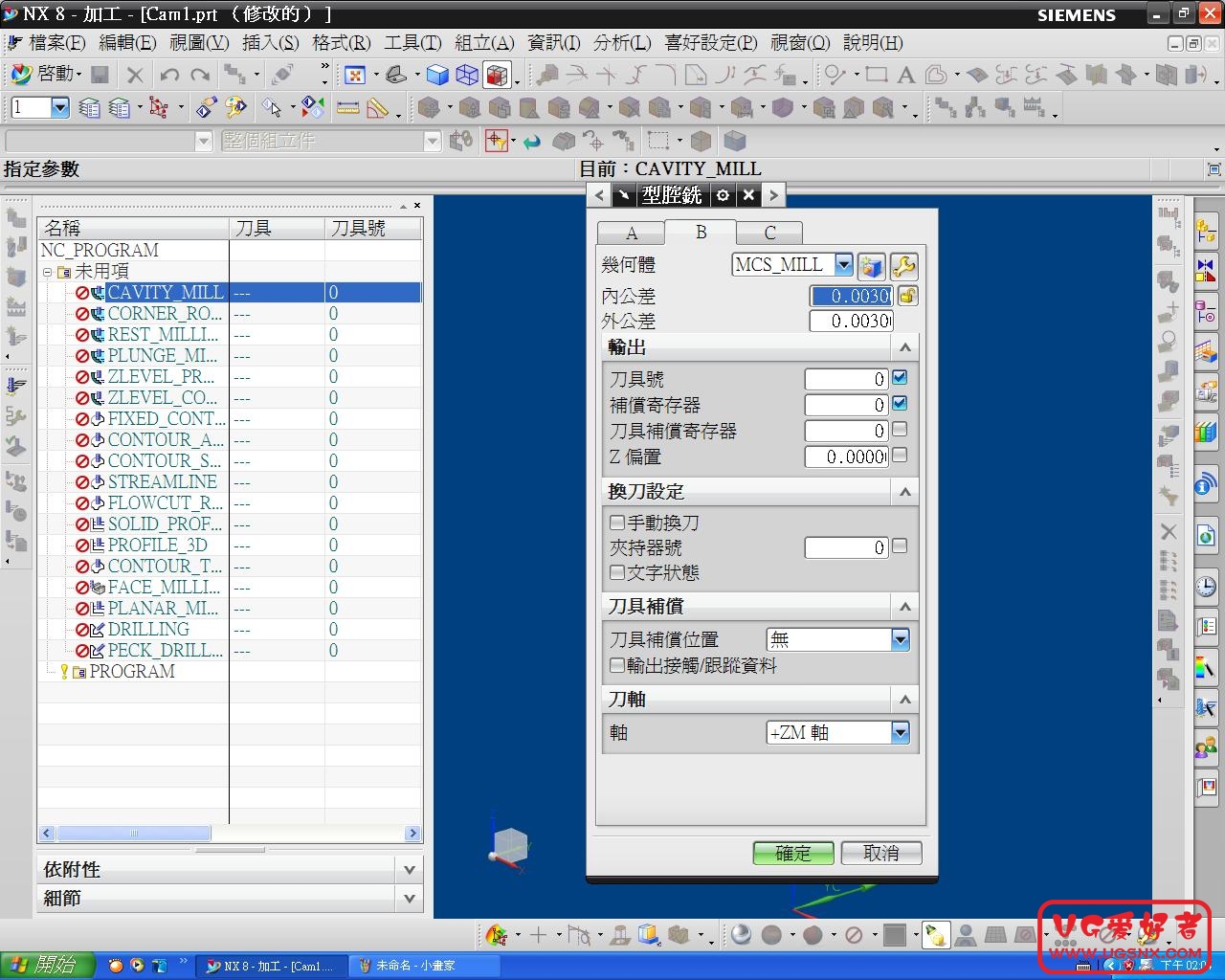Click the roles people icon in right sidebar
This screenshot has width=1225, height=980.
(1205, 746)
